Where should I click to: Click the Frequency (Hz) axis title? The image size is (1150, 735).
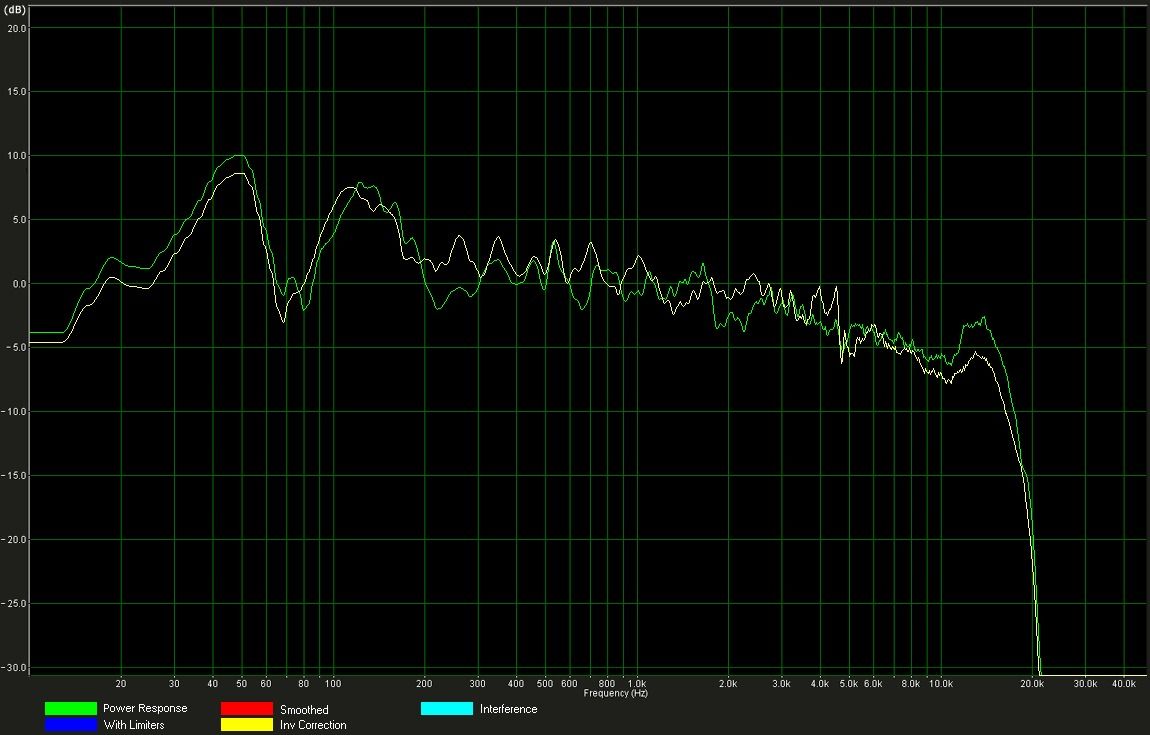click(x=615, y=693)
